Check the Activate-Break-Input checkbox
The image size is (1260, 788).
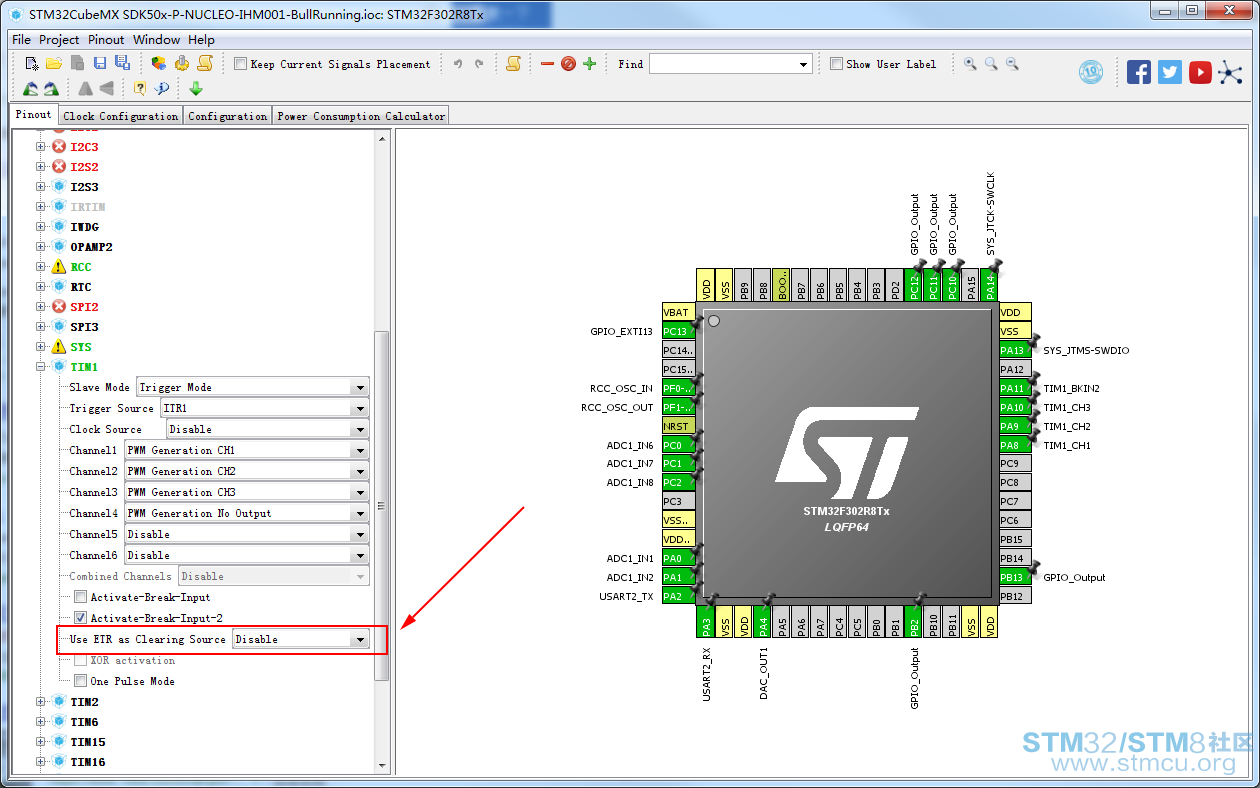[x=81, y=597]
